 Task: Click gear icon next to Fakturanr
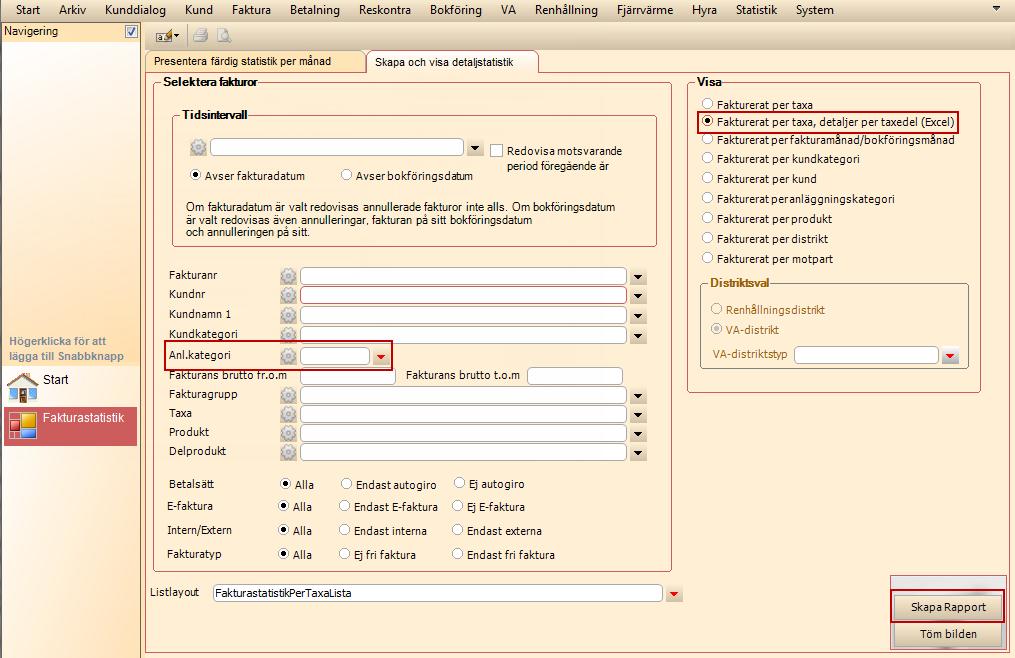(288, 277)
